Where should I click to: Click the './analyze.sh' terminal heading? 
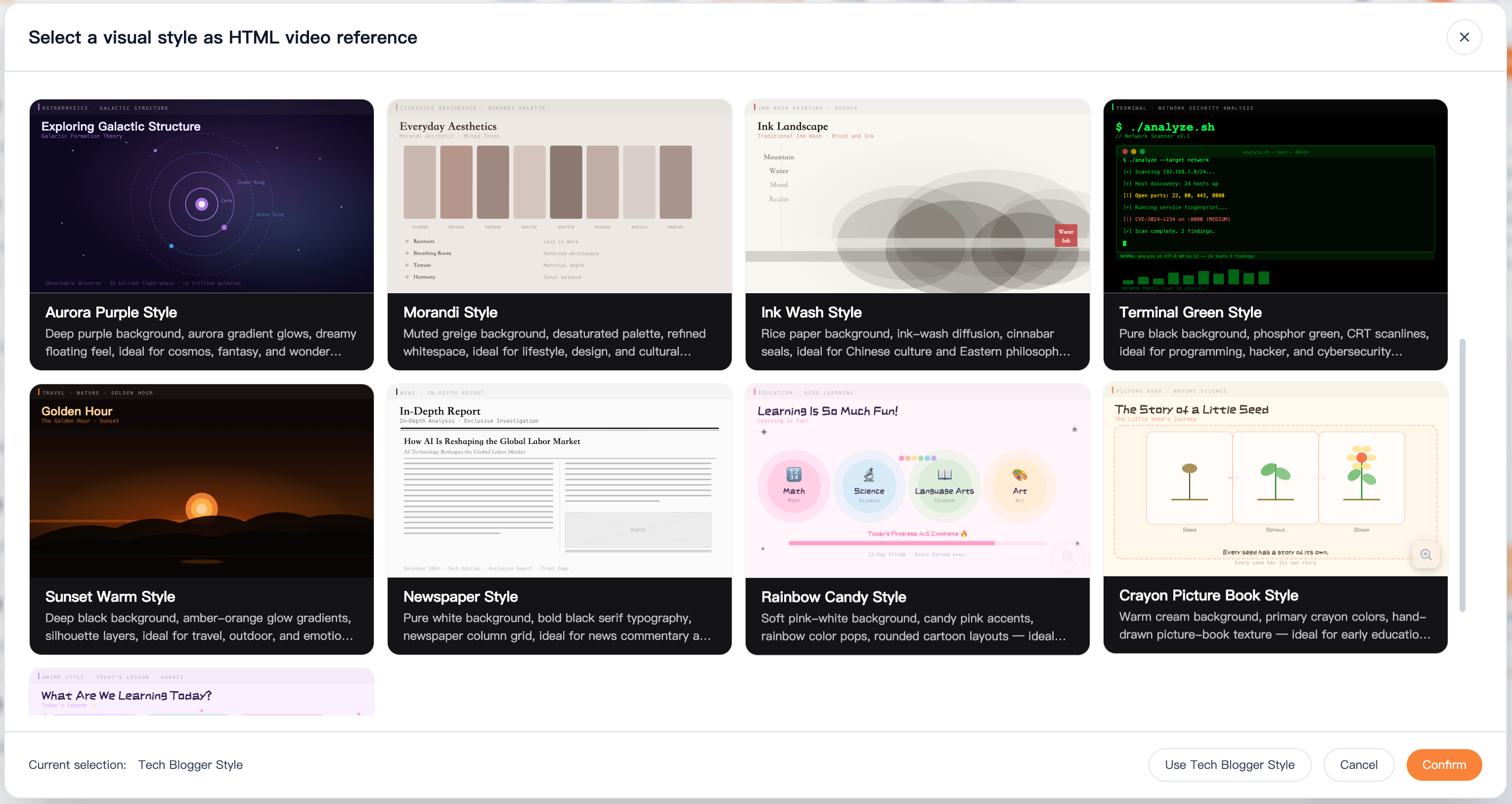pyautogui.click(x=1164, y=127)
